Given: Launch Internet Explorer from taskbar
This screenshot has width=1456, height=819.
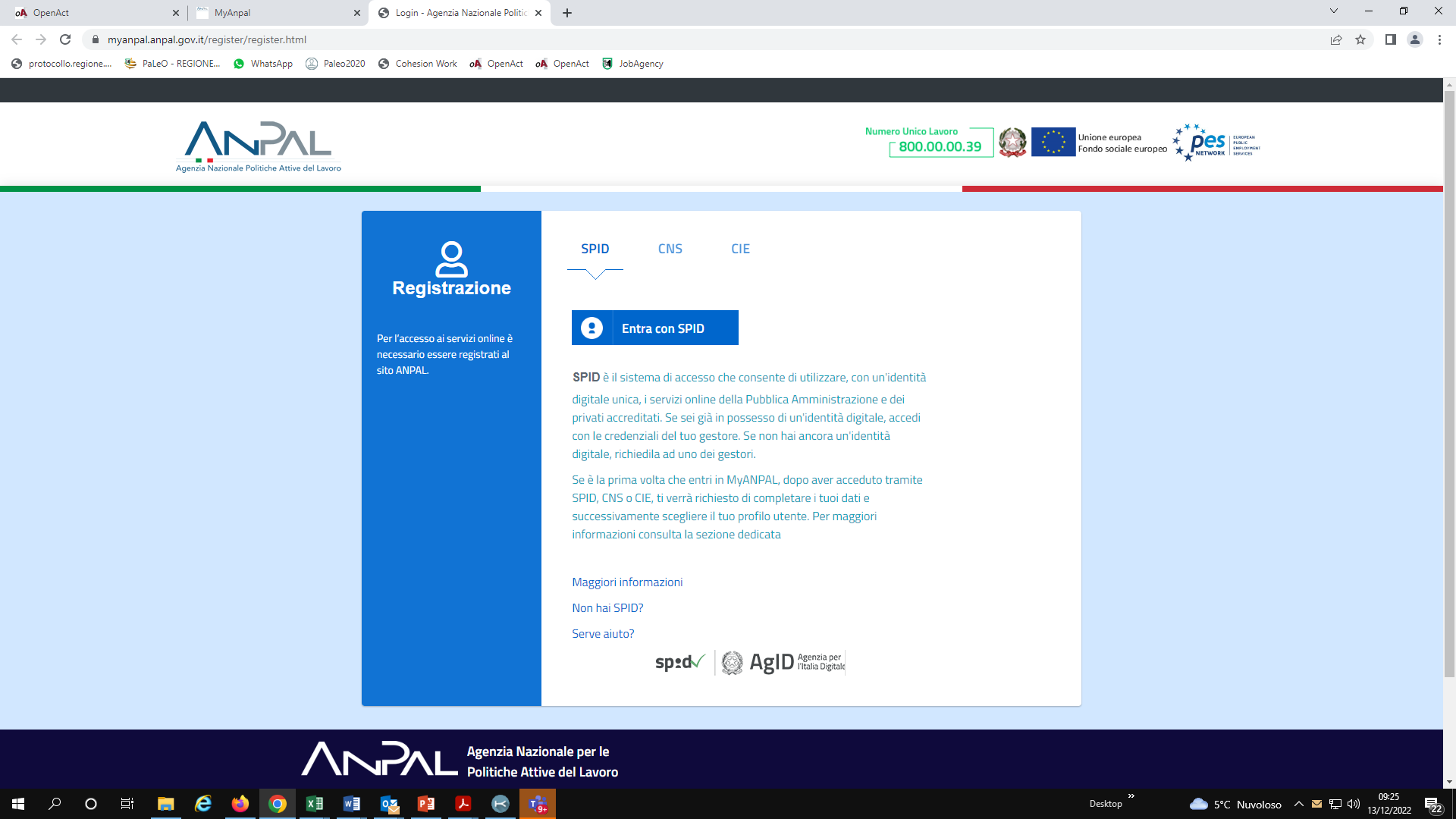Looking at the screenshot, I should (x=202, y=804).
